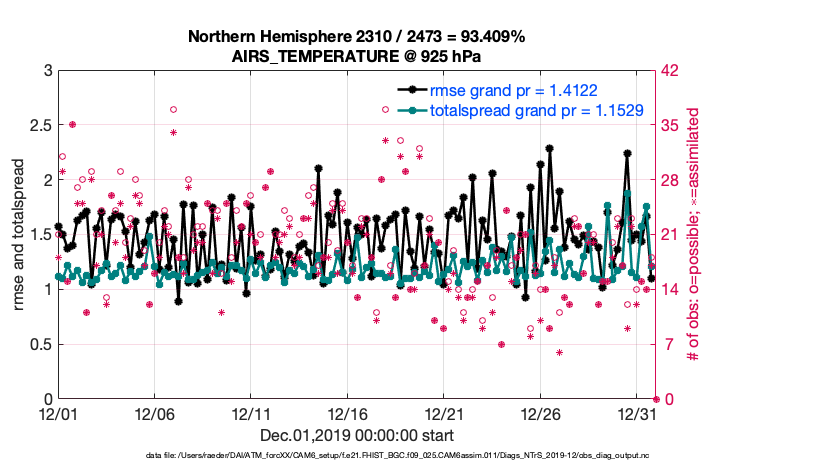Viewport: 830px width, 470px height.
Task: Click the 0.5 left y-axis tick label
Action: point(38,345)
